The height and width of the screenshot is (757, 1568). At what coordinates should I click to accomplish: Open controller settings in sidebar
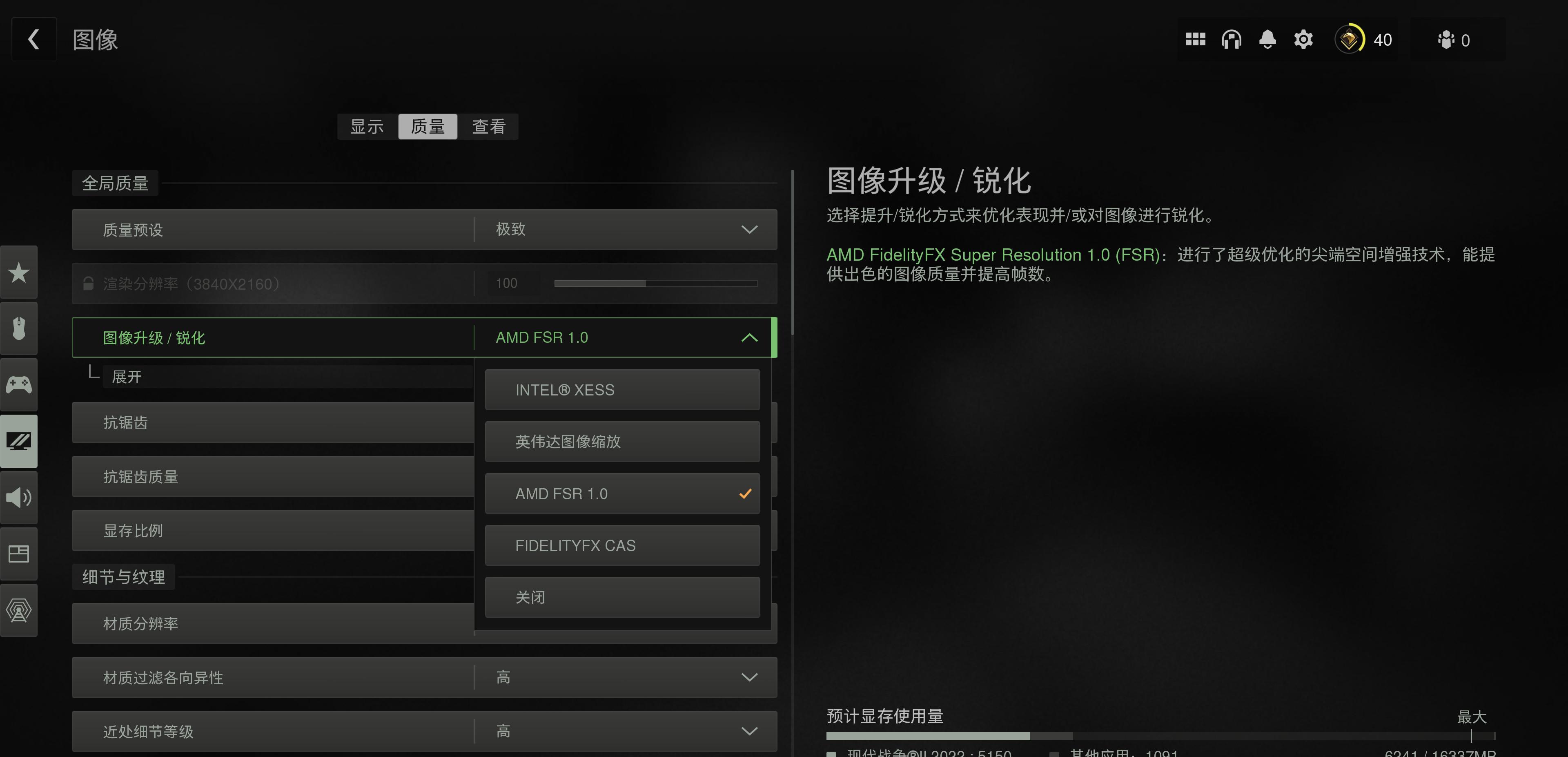tap(19, 384)
